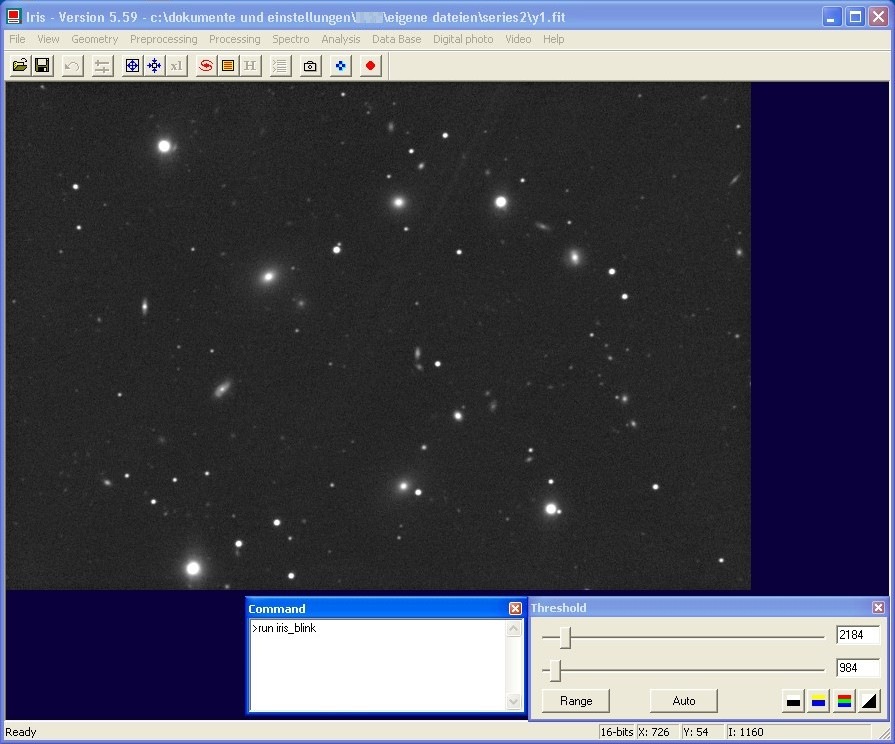Click the black triangle negative palette button
Screen dimensions: 895x744
point(869,701)
